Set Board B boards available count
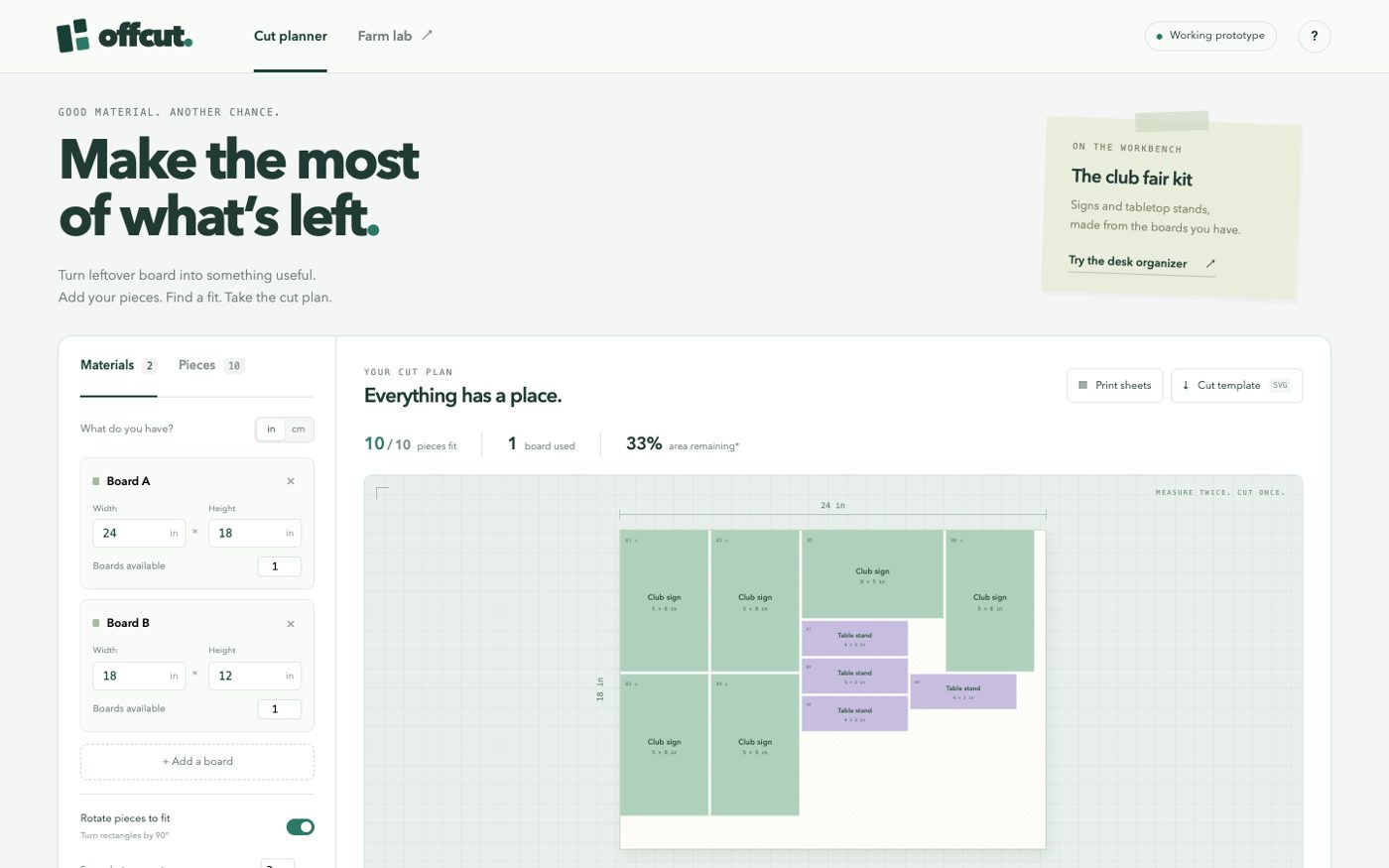The image size is (1389, 868). click(x=279, y=709)
